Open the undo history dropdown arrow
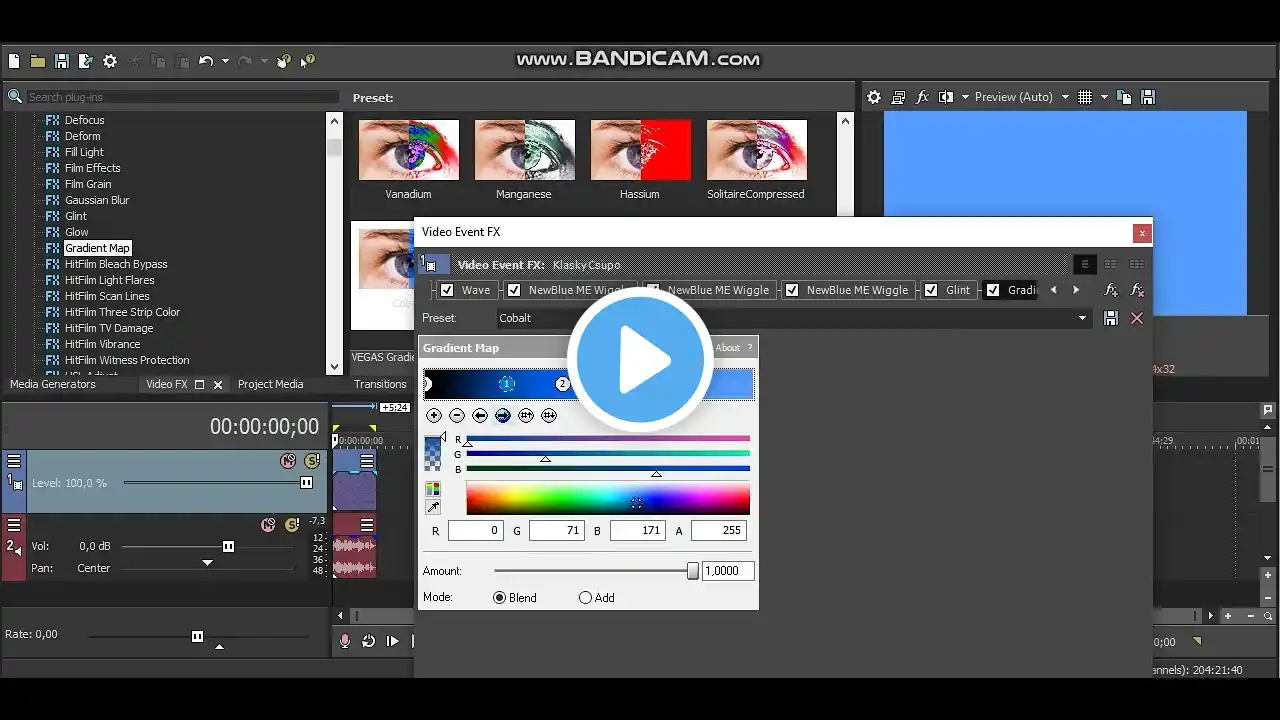Viewport: 1280px width, 720px height. (224, 61)
